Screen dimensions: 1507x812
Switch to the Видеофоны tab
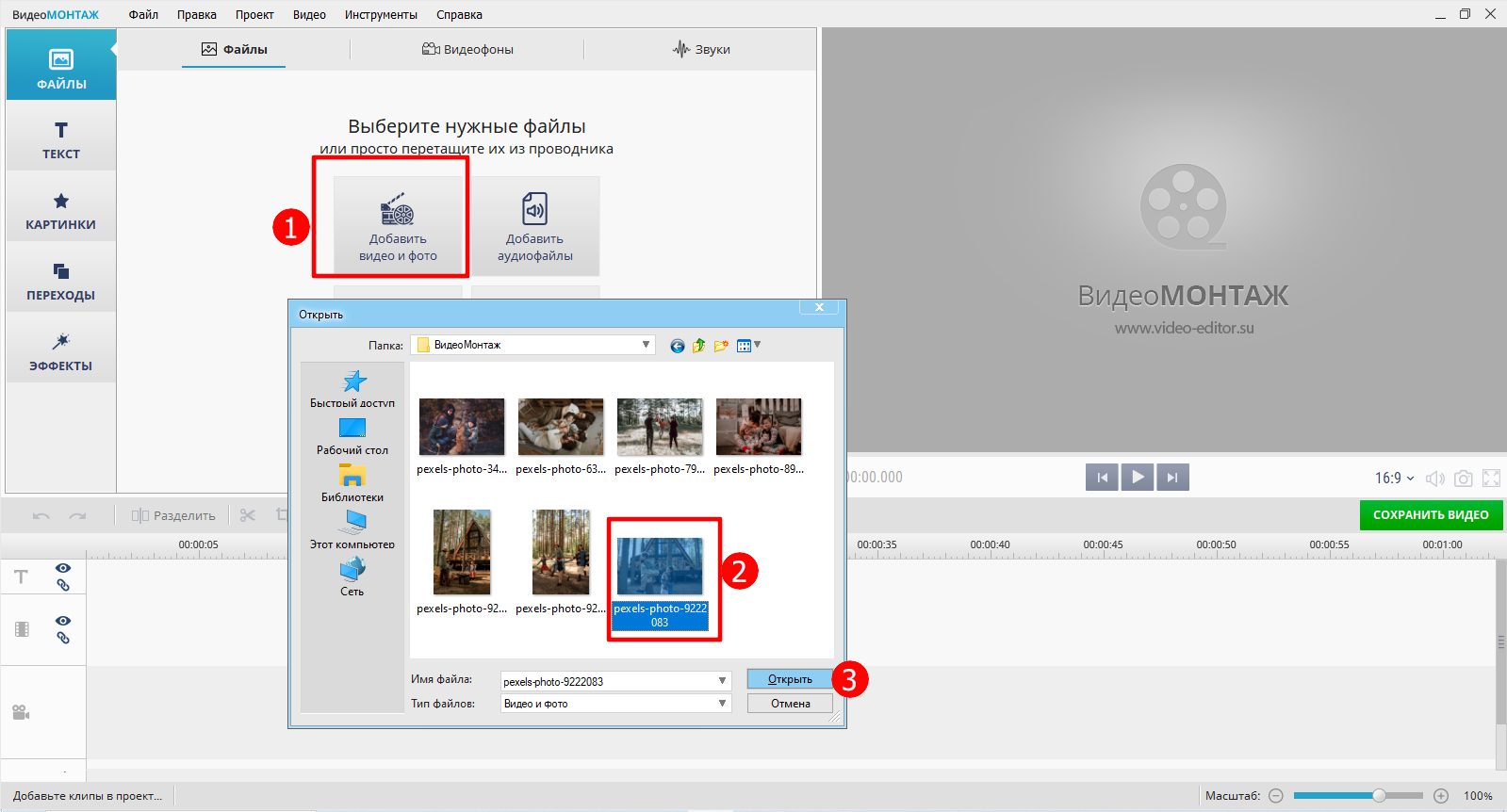click(x=467, y=49)
